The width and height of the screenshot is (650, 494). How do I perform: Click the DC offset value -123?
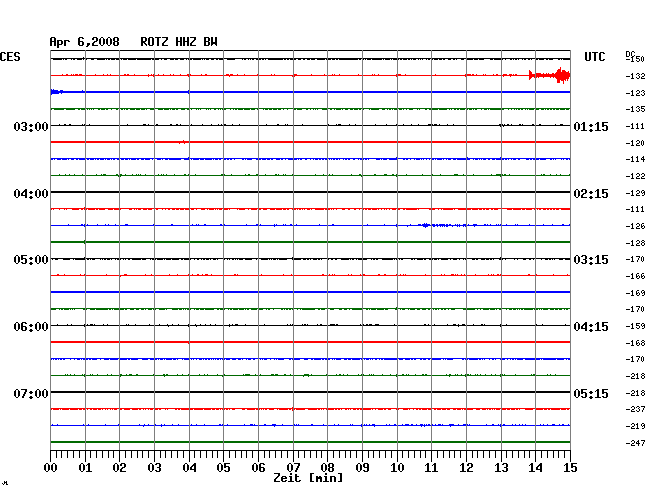[635, 93]
